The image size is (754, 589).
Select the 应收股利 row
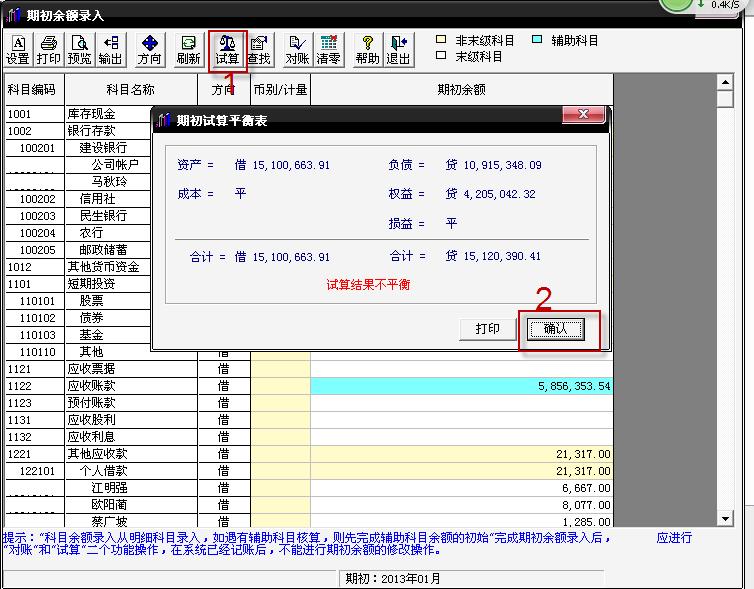point(309,420)
